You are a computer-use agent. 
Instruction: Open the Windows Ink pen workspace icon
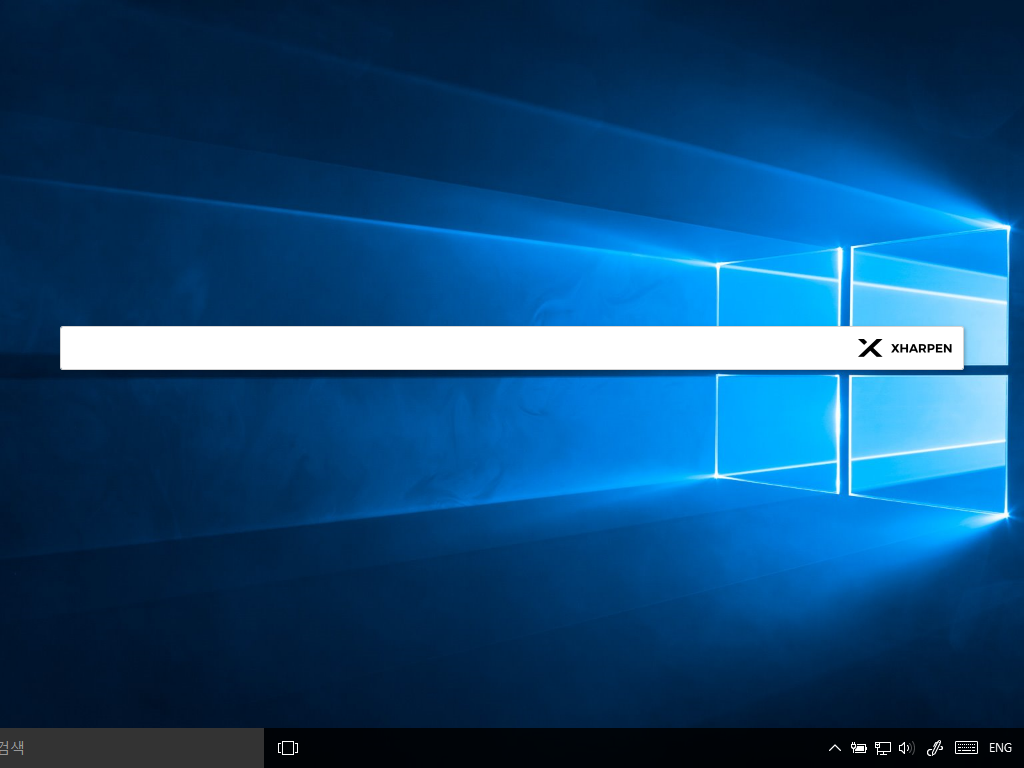coord(935,748)
